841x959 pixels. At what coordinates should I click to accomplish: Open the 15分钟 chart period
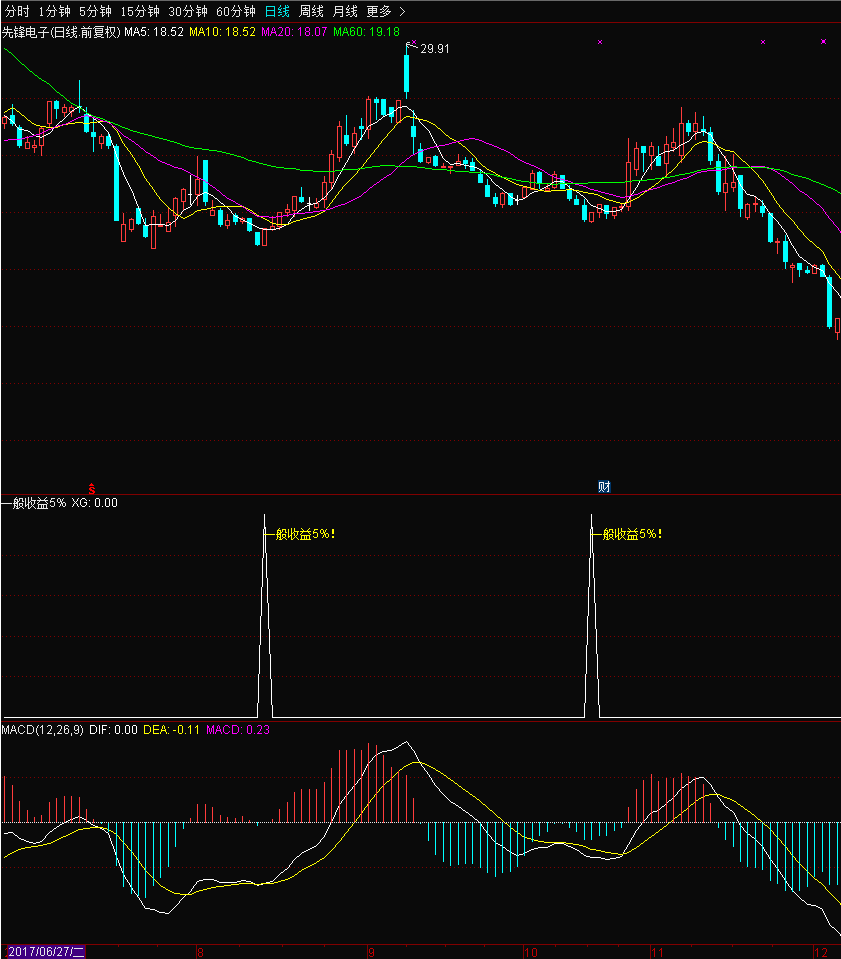pos(139,11)
